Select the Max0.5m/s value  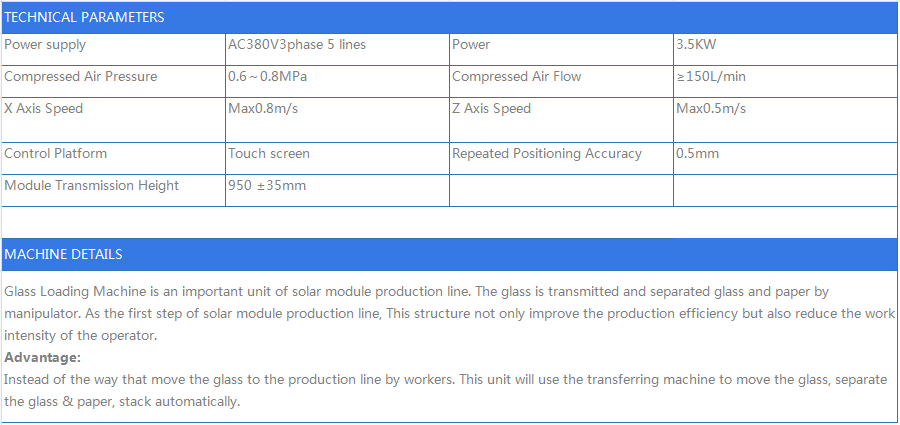711,109
